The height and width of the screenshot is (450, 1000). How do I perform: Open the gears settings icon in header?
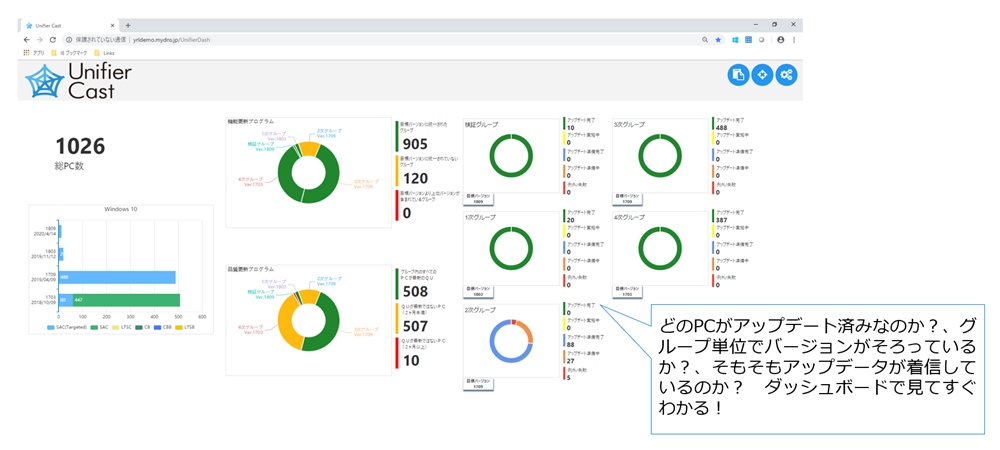(786, 75)
